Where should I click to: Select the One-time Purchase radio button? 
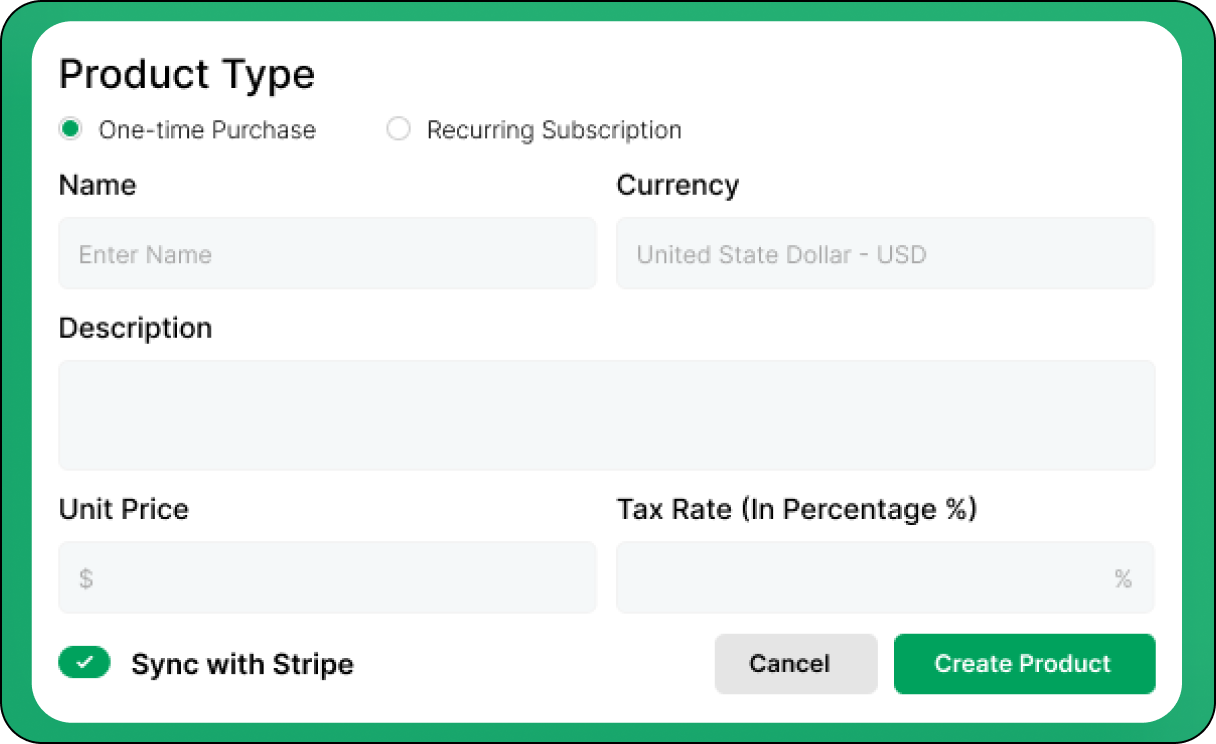70,130
